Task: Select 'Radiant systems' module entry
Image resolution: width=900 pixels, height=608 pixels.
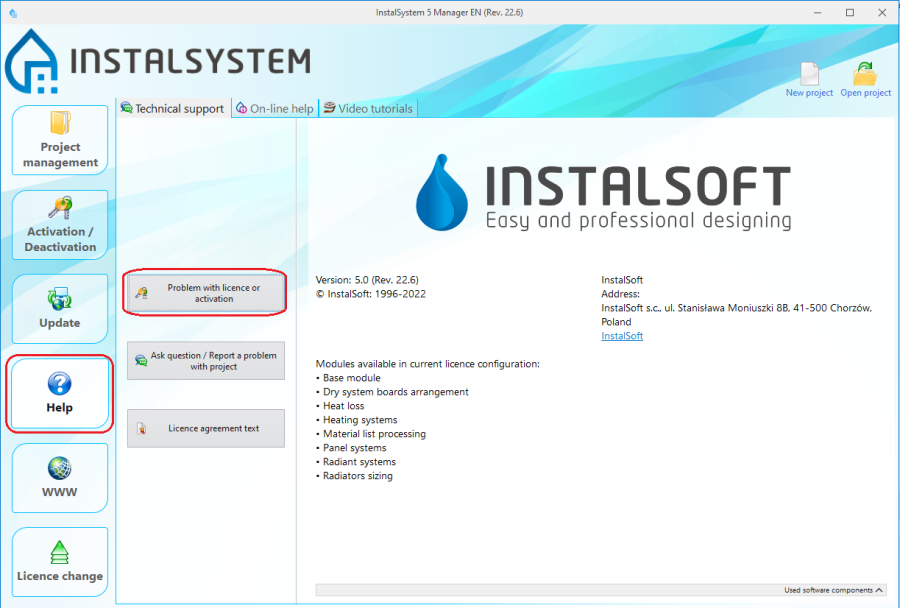Action: [359, 462]
